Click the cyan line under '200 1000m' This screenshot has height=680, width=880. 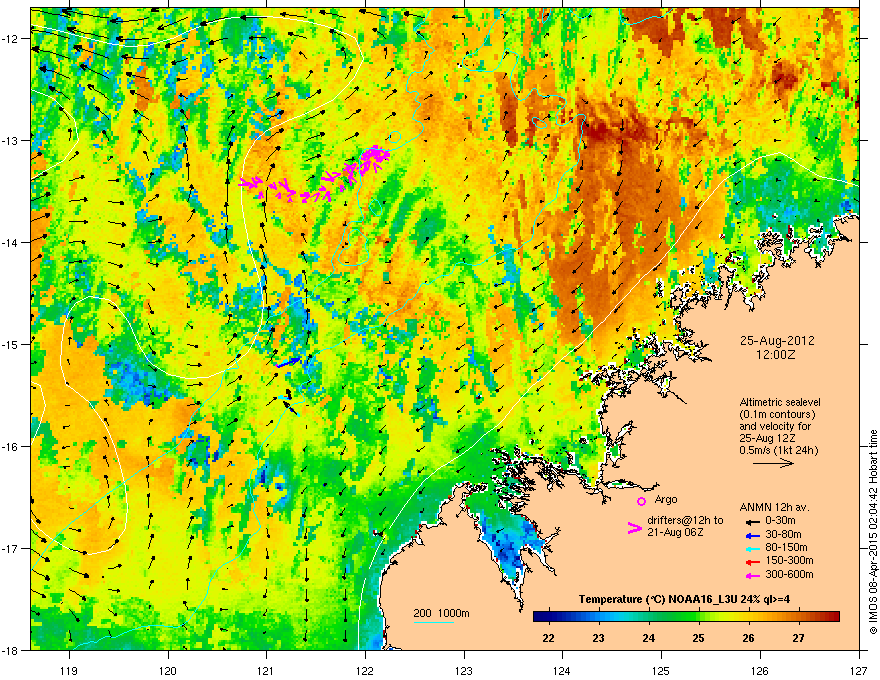(433, 622)
